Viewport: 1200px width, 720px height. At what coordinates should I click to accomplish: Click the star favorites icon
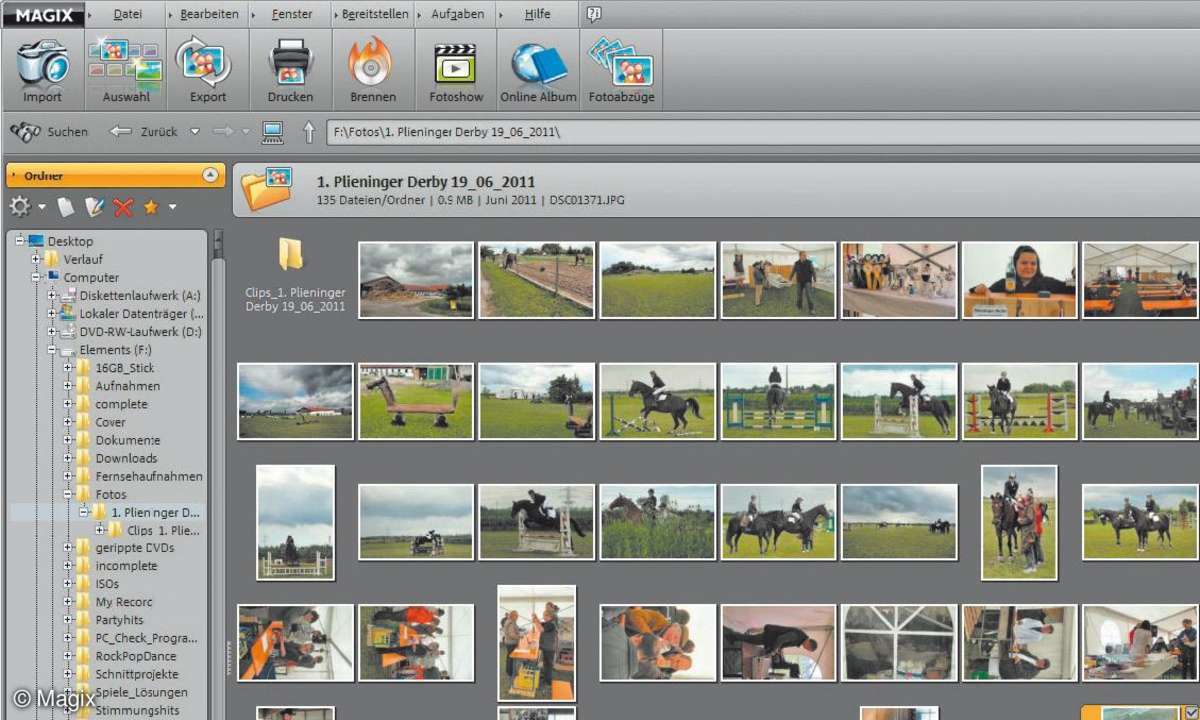pyautogui.click(x=151, y=207)
